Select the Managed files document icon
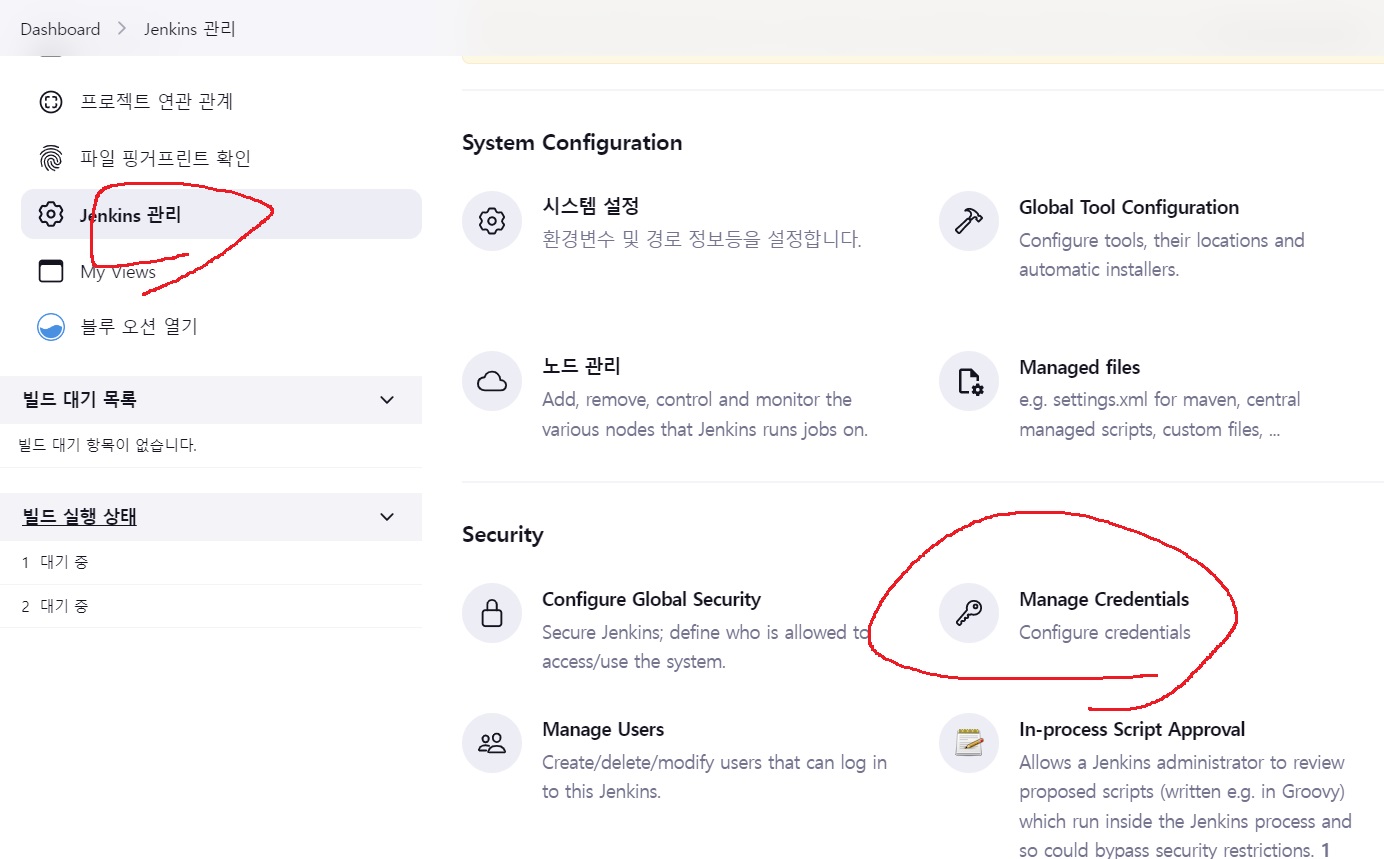1384x859 pixels. click(x=969, y=381)
